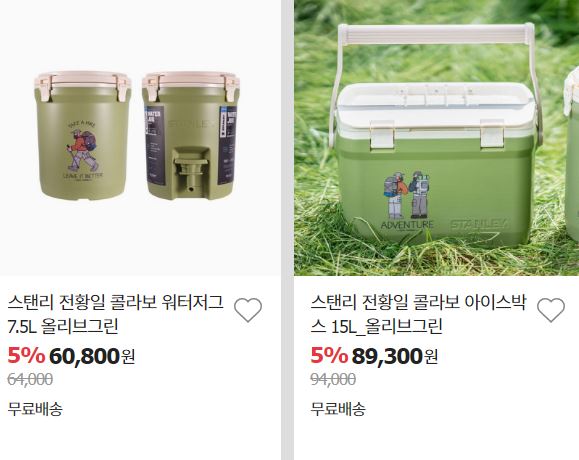Click the 89,300원 sale price
Image resolution: width=579 pixels, height=460 pixels.
394,356
